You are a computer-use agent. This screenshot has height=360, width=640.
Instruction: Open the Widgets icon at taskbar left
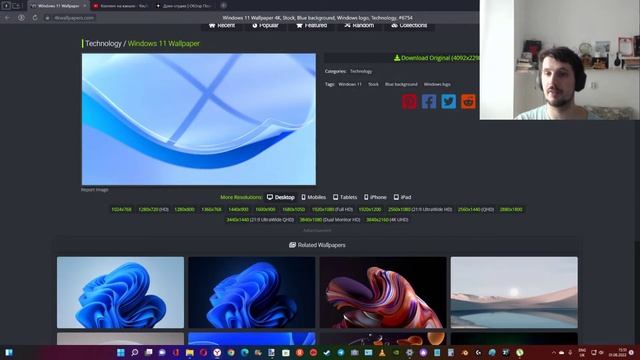[x=9, y=352]
